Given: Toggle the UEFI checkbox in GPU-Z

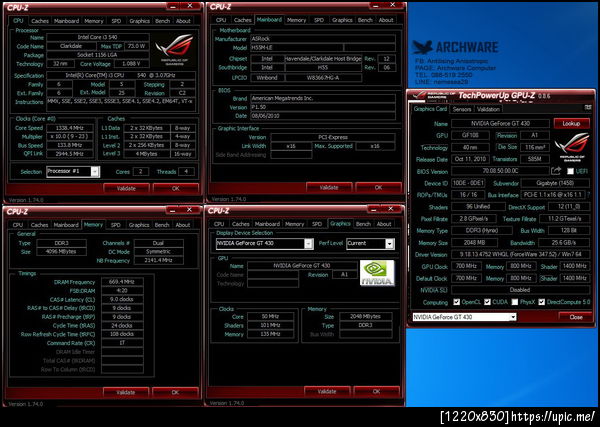Looking at the screenshot, I should (x=570, y=171).
